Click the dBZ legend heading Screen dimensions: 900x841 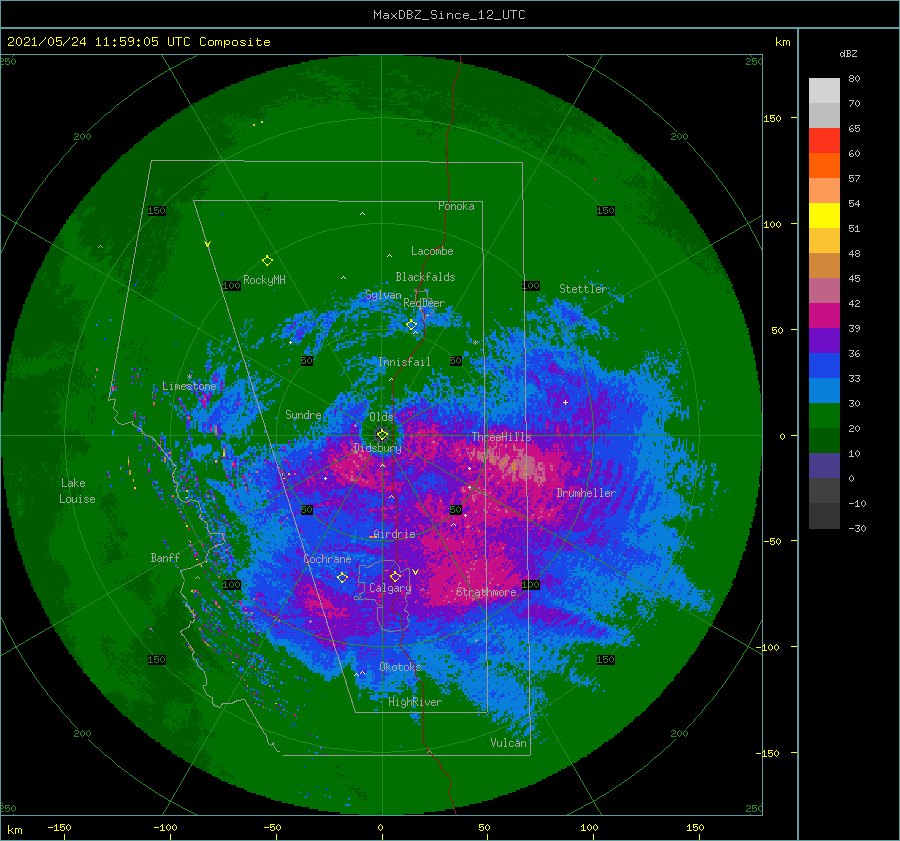pyautogui.click(x=848, y=53)
